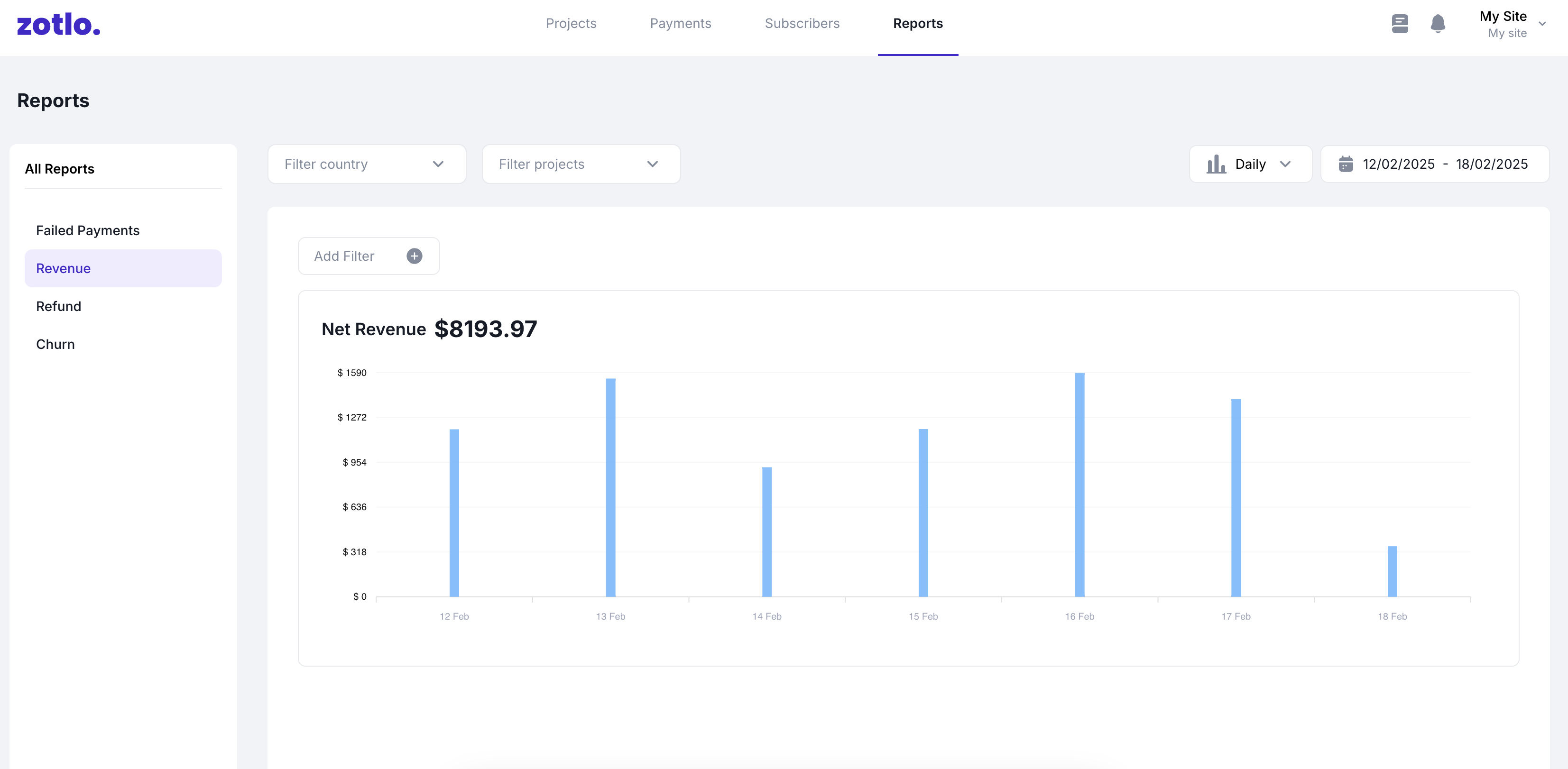The width and height of the screenshot is (1568, 769).
Task: Switch to the Payments tab
Action: tap(680, 24)
